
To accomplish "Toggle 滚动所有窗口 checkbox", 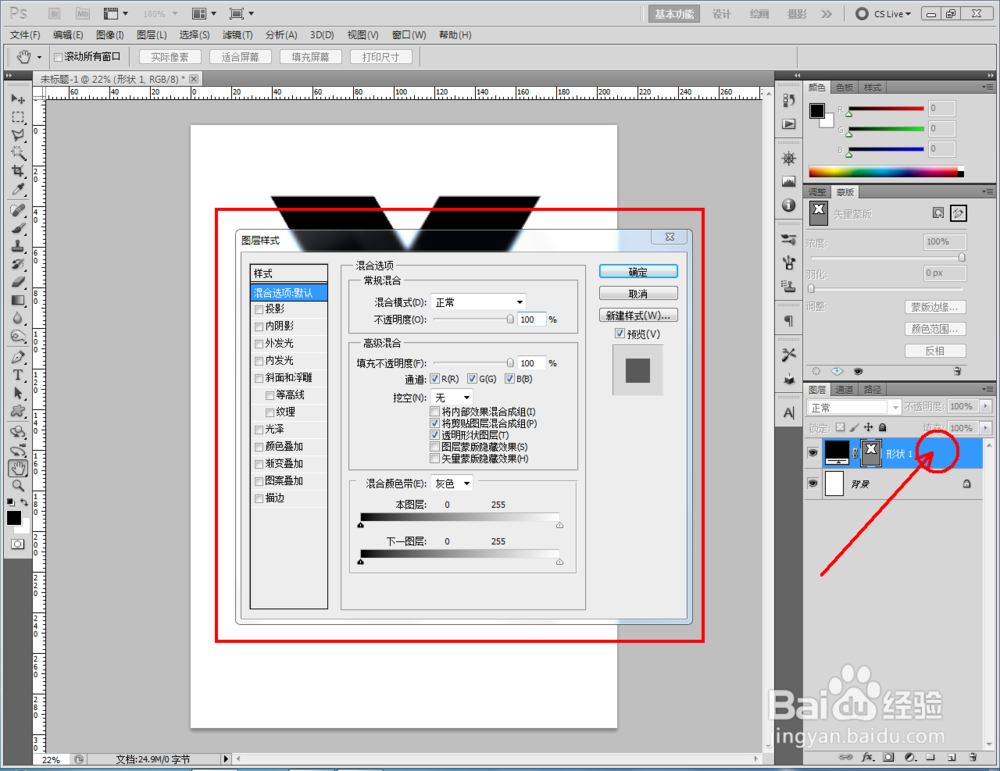I will [x=58, y=57].
